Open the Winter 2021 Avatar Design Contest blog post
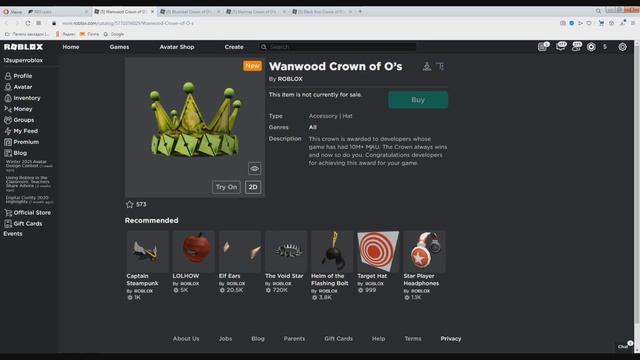The image size is (640, 360). pyautogui.click(x=29, y=165)
